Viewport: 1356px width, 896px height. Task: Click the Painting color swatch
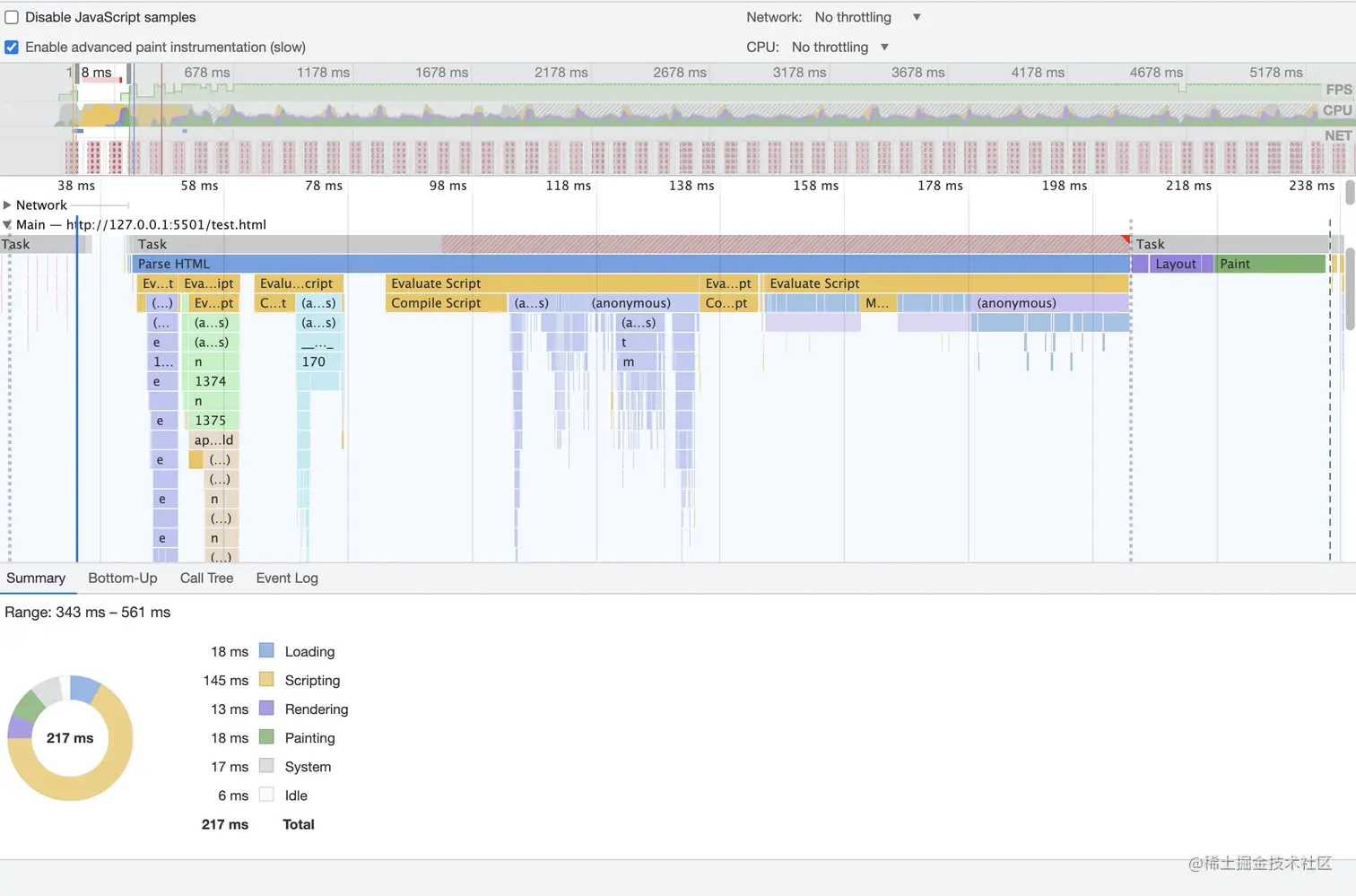pyautogui.click(x=266, y=736)
